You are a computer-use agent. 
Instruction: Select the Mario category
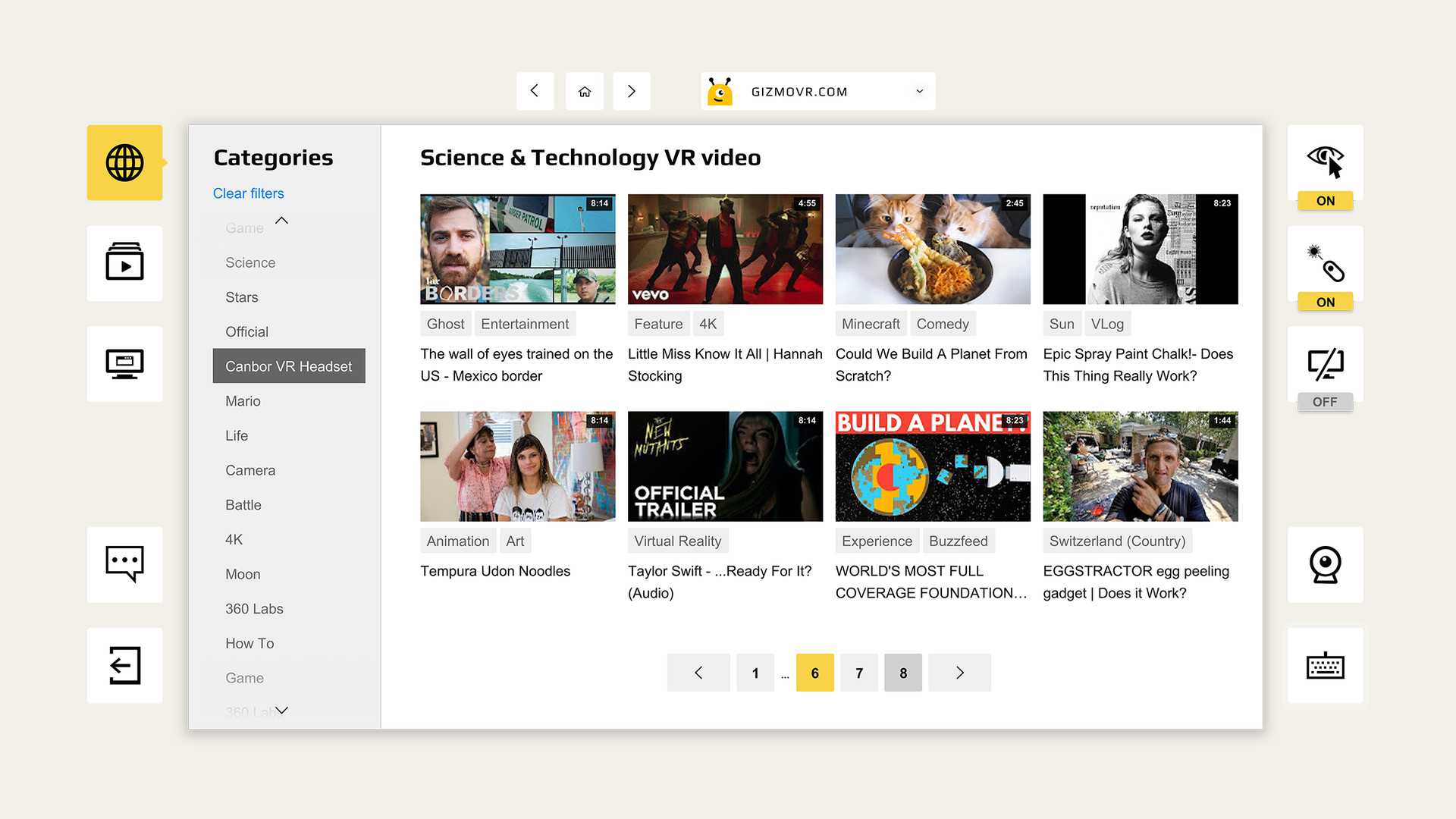click(243, 401)
